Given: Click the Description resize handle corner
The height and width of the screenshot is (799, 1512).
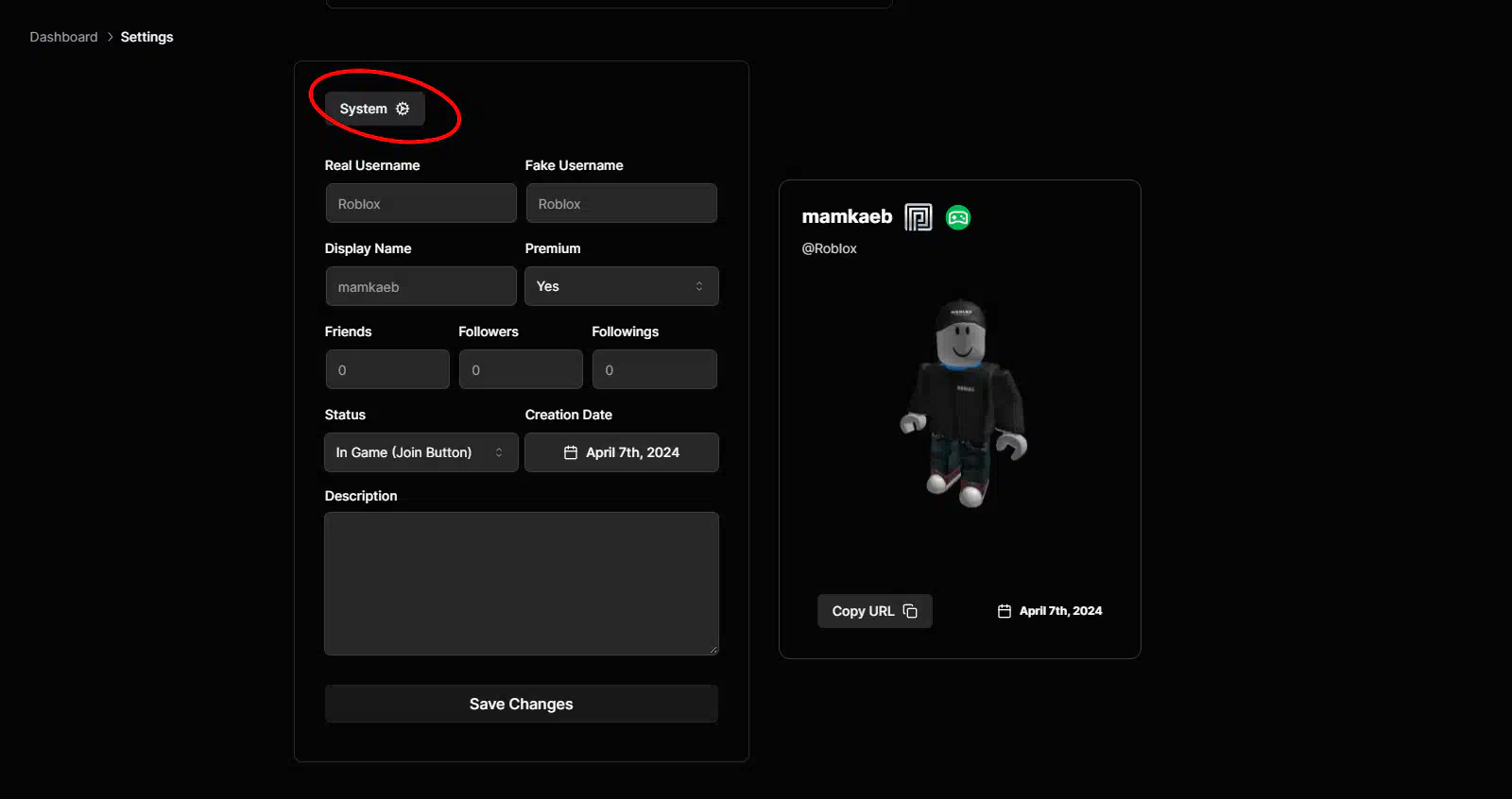Looking at the screenshot, I should [713, 650].
